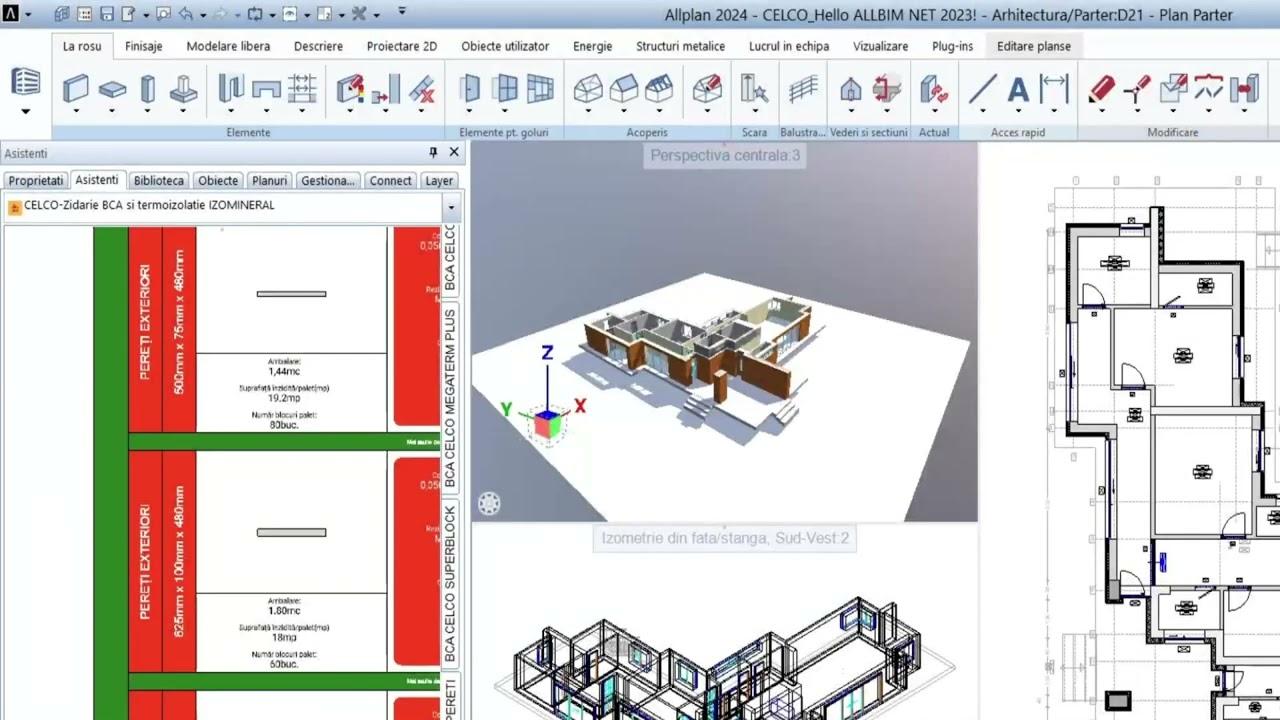Open the Stair tool in Scara
1280x720 pixels.
coord(754,89)
